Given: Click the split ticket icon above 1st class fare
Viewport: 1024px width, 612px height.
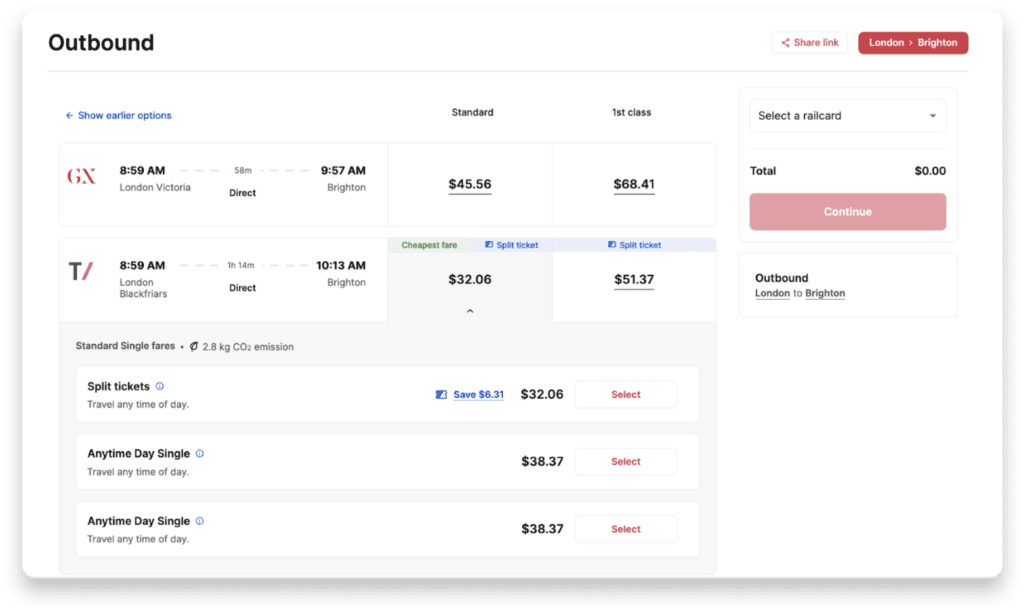Looking at the screenshot, I should click(613, 244).
